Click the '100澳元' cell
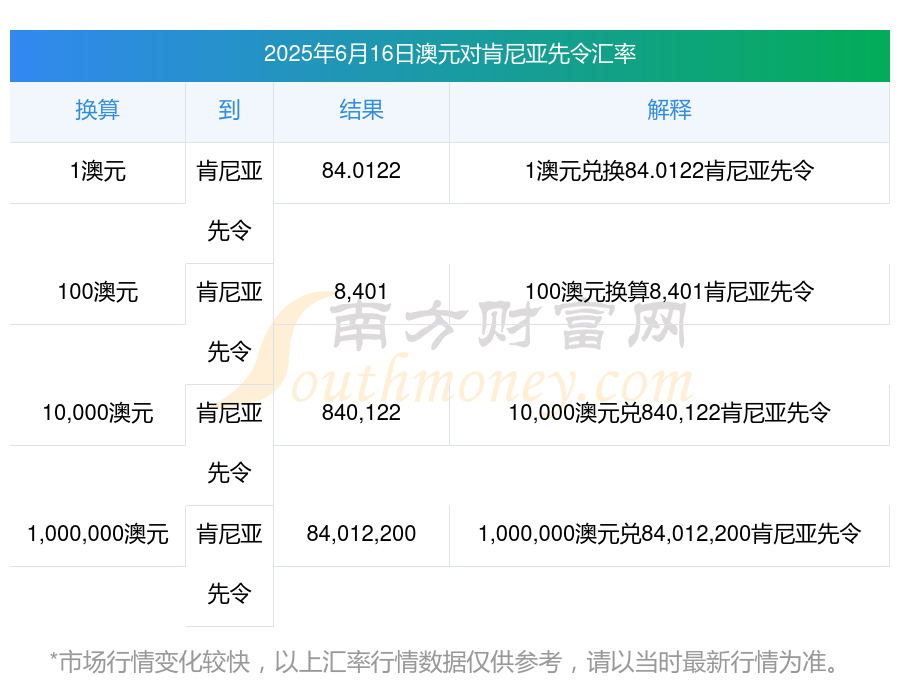This screenshot has width=900, height=693. click(98, 292)
